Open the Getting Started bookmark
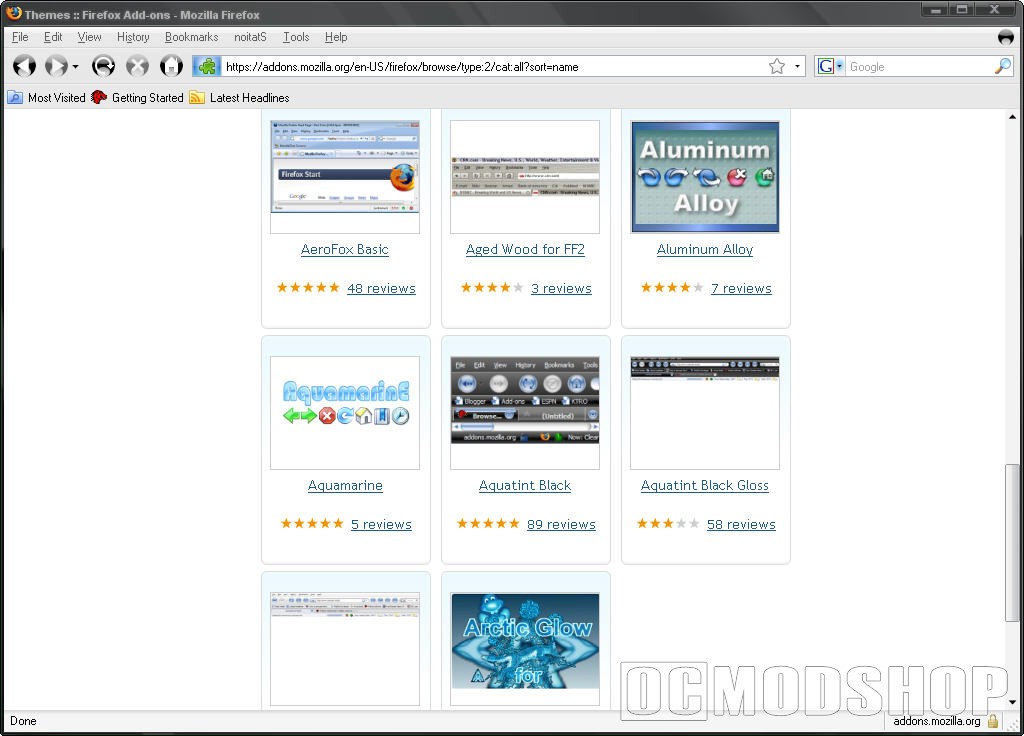The width and height of the screenshot is (1024, 736). [137, 98]
